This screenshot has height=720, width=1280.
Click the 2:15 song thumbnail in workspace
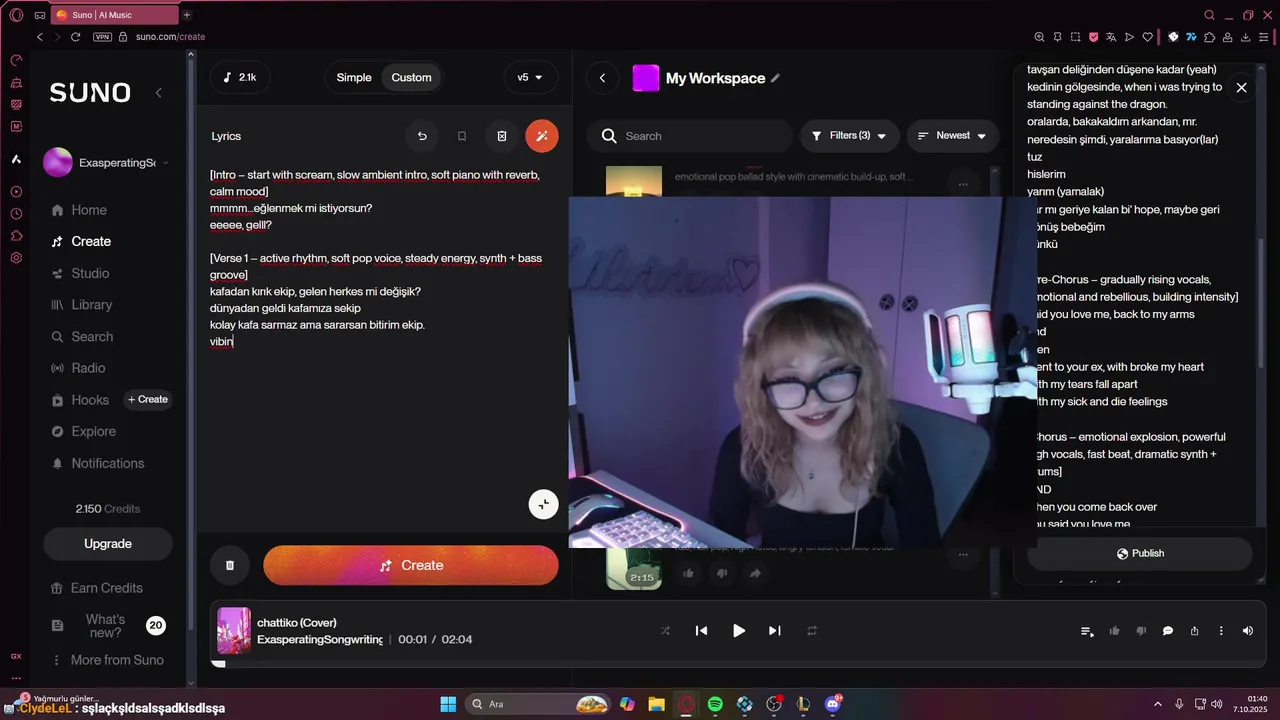click(633, 568)
